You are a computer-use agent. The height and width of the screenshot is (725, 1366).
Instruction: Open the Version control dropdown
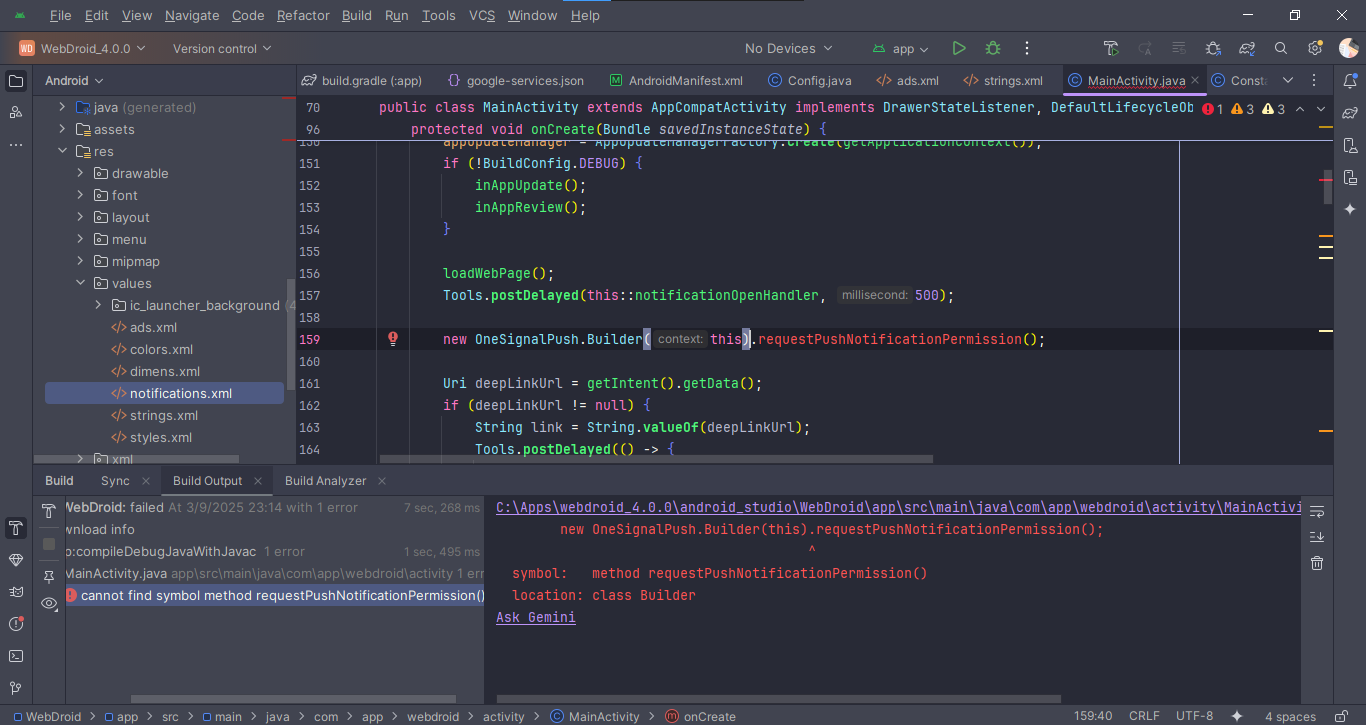tap(222, 48)
